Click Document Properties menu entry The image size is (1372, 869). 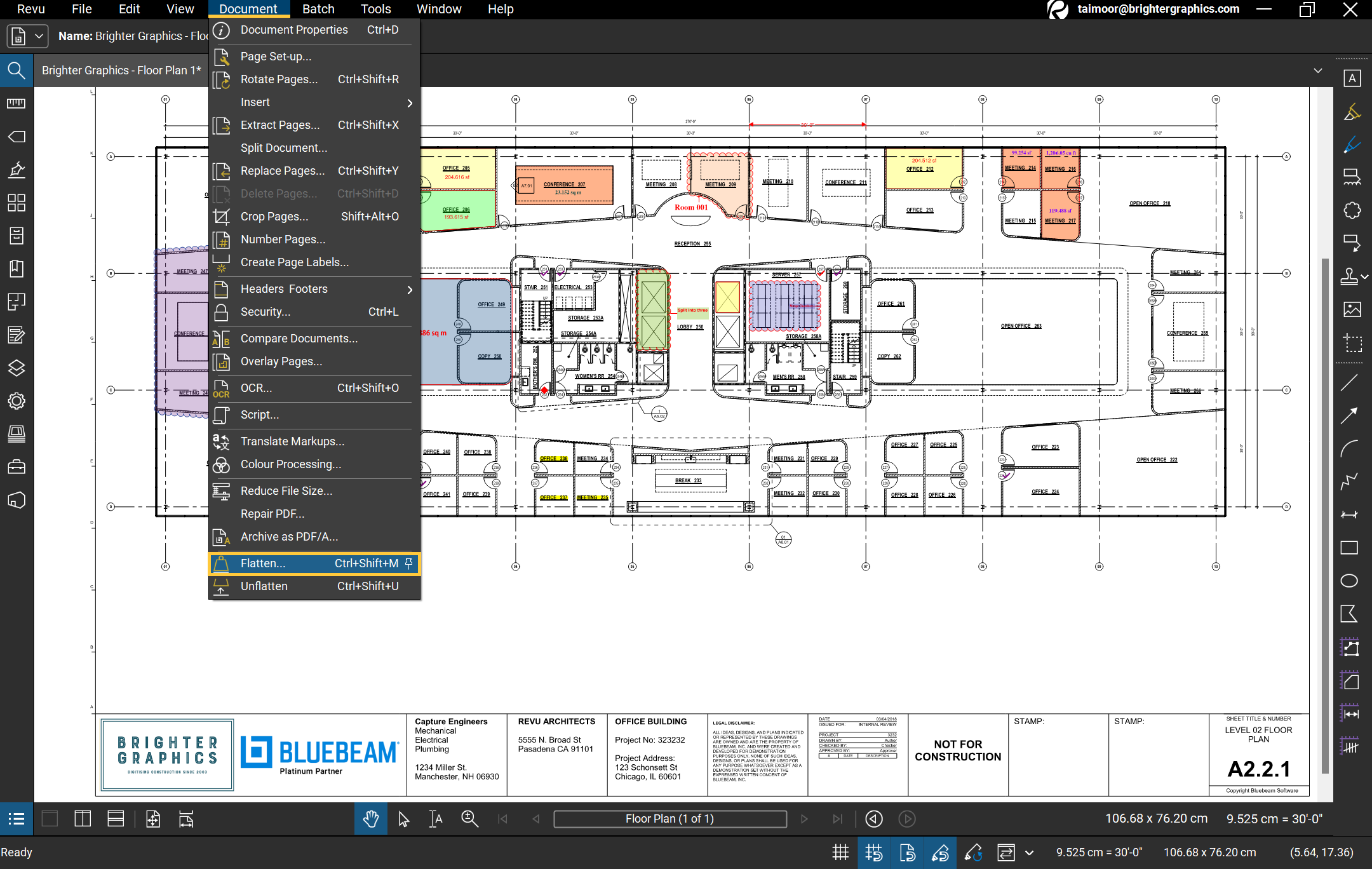click(314, 30)
